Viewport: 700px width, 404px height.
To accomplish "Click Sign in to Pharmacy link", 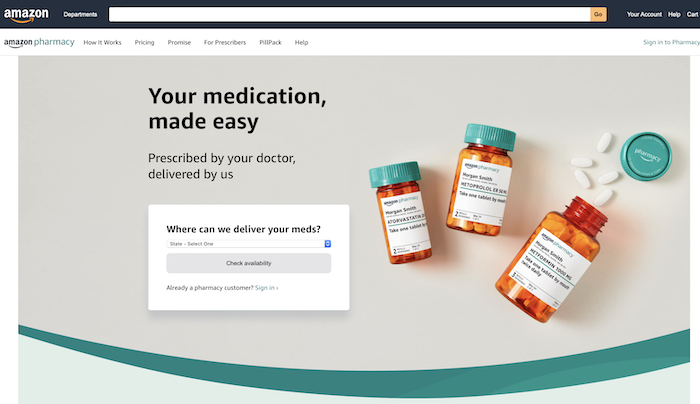I will 671,42.
